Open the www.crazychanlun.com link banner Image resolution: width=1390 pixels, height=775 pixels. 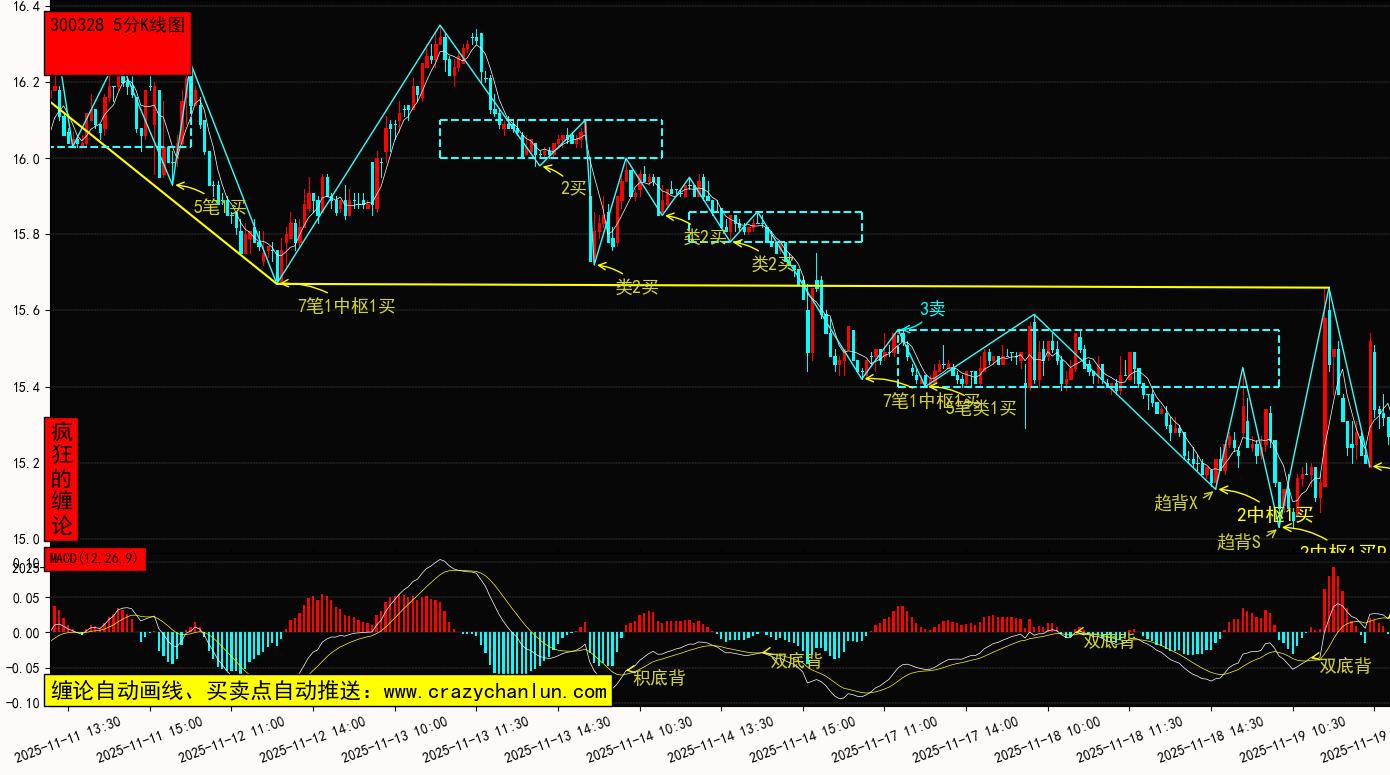tap(329, 691)
